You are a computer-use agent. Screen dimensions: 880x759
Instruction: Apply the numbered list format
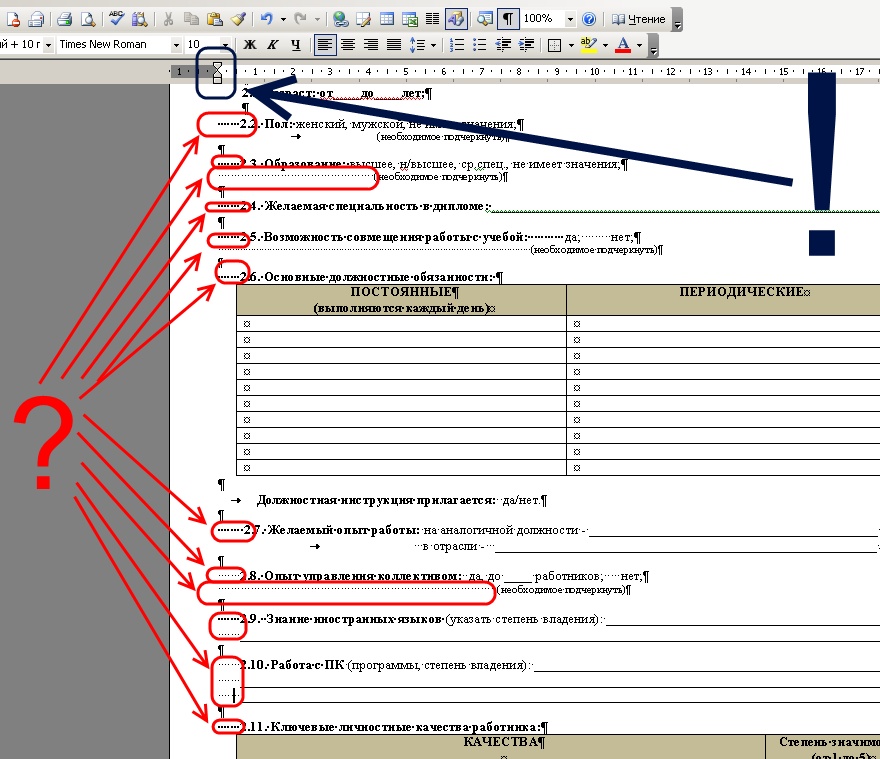[457, 45]
